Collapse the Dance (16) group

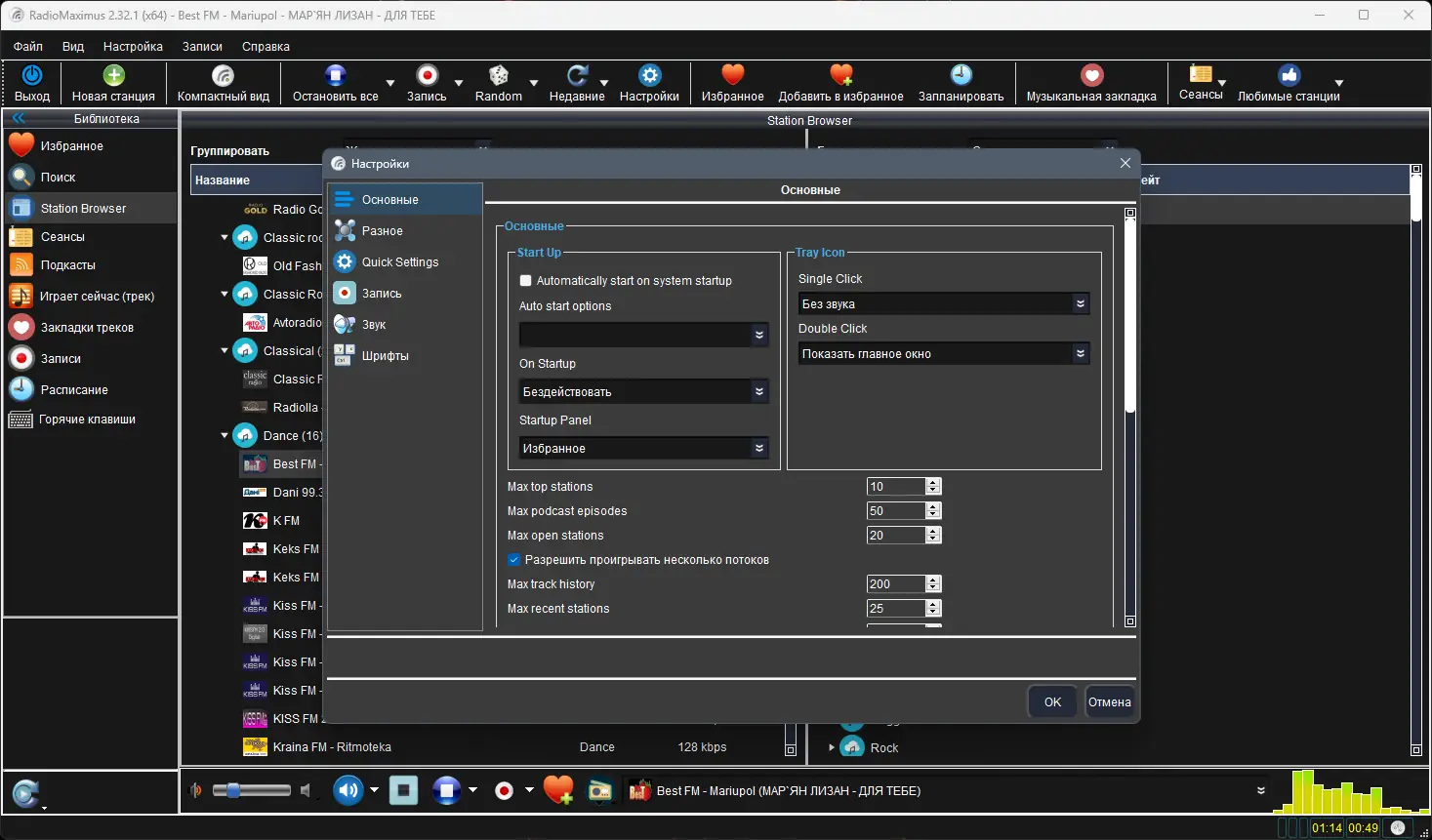coord(225,436)
